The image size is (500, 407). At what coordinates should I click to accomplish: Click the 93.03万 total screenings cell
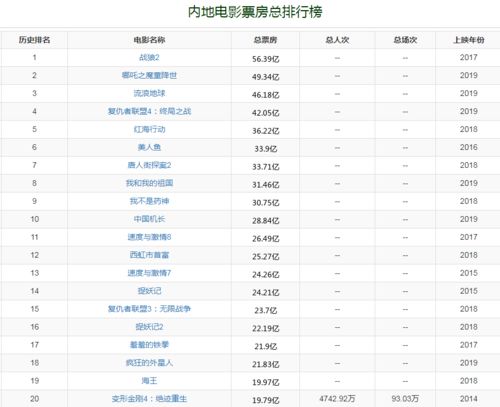point(405,399)
